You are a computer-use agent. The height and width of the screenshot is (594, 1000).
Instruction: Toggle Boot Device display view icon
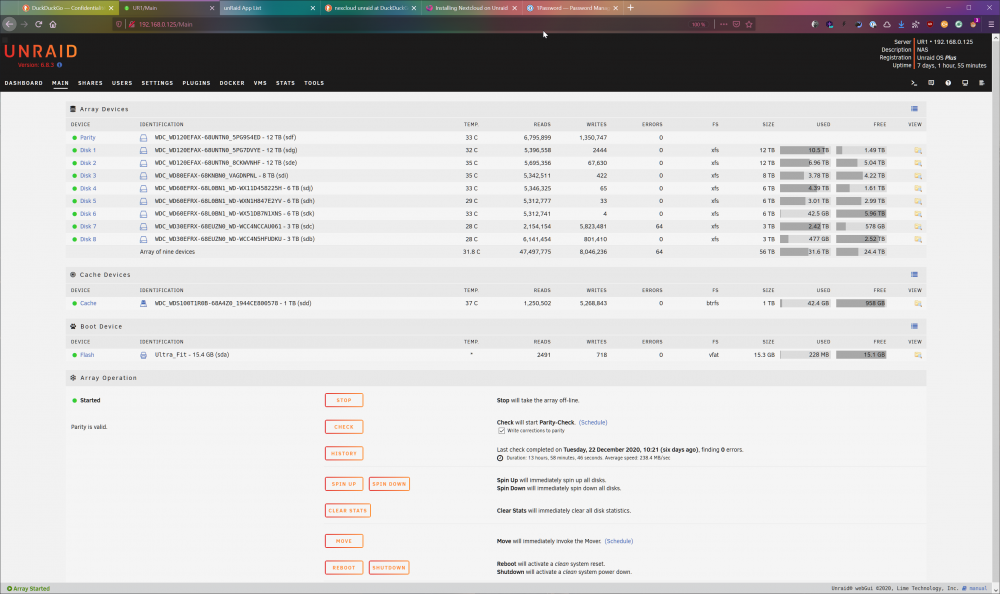914,327
